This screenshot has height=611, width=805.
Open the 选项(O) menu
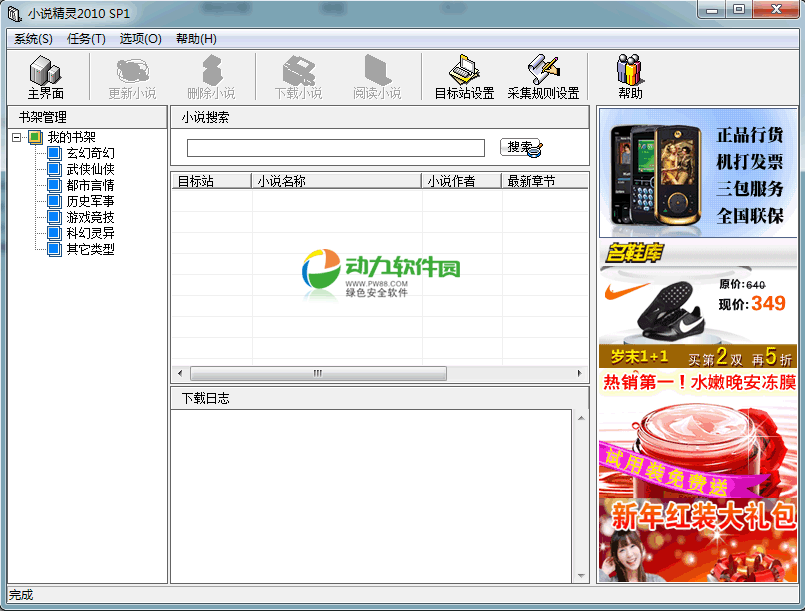click(140, 39)
